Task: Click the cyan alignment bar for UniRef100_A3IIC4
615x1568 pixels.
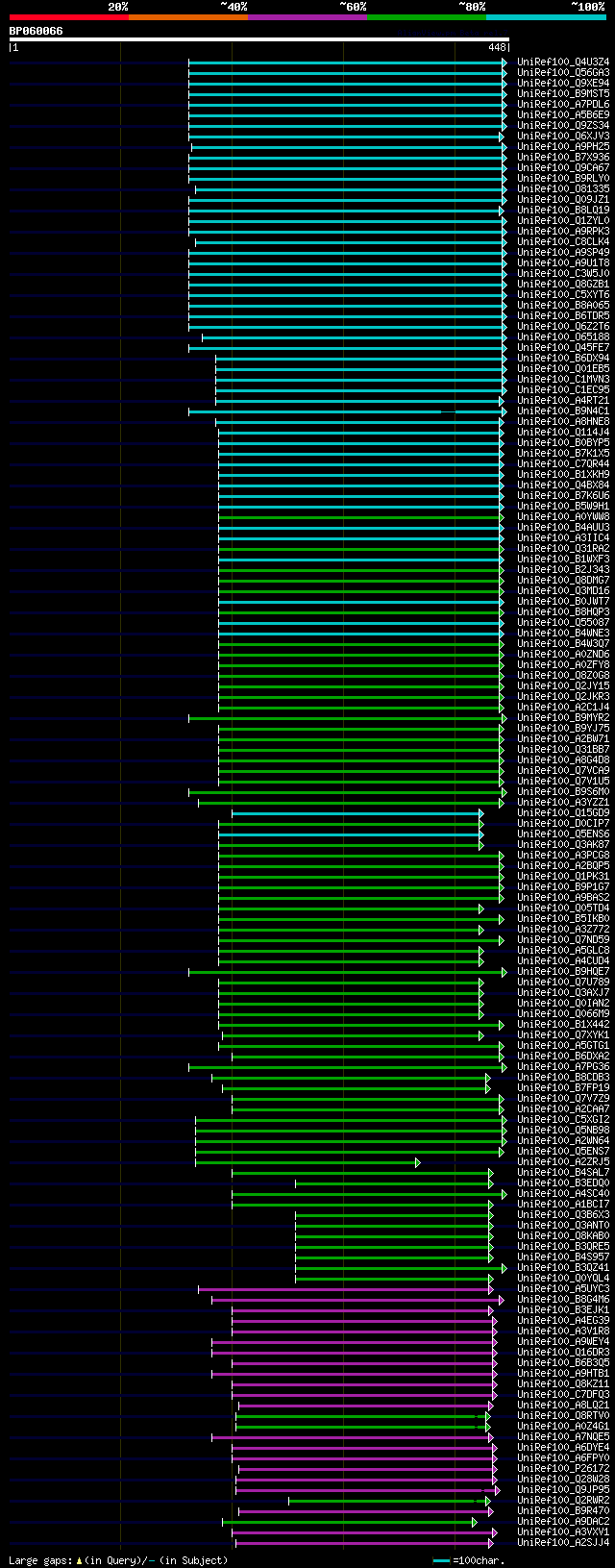Action: pyautogui.click(x=360, y=537)
